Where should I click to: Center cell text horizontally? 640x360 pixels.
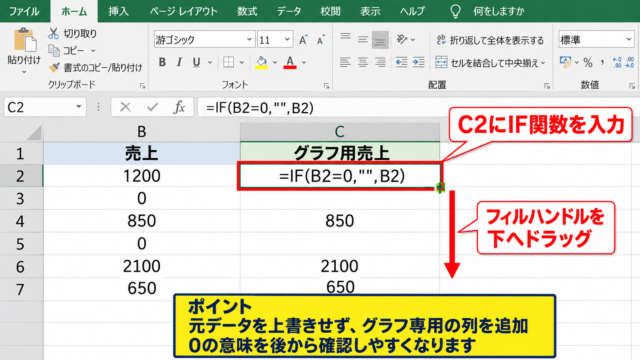362,62
